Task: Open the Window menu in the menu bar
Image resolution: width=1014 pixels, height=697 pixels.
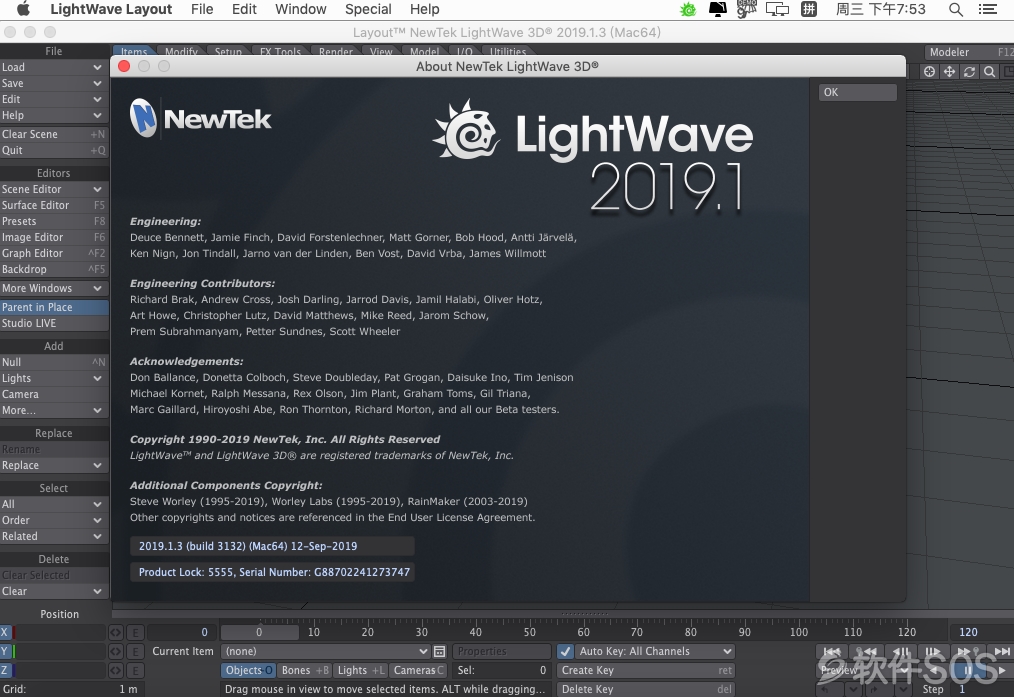Action: 301,9
